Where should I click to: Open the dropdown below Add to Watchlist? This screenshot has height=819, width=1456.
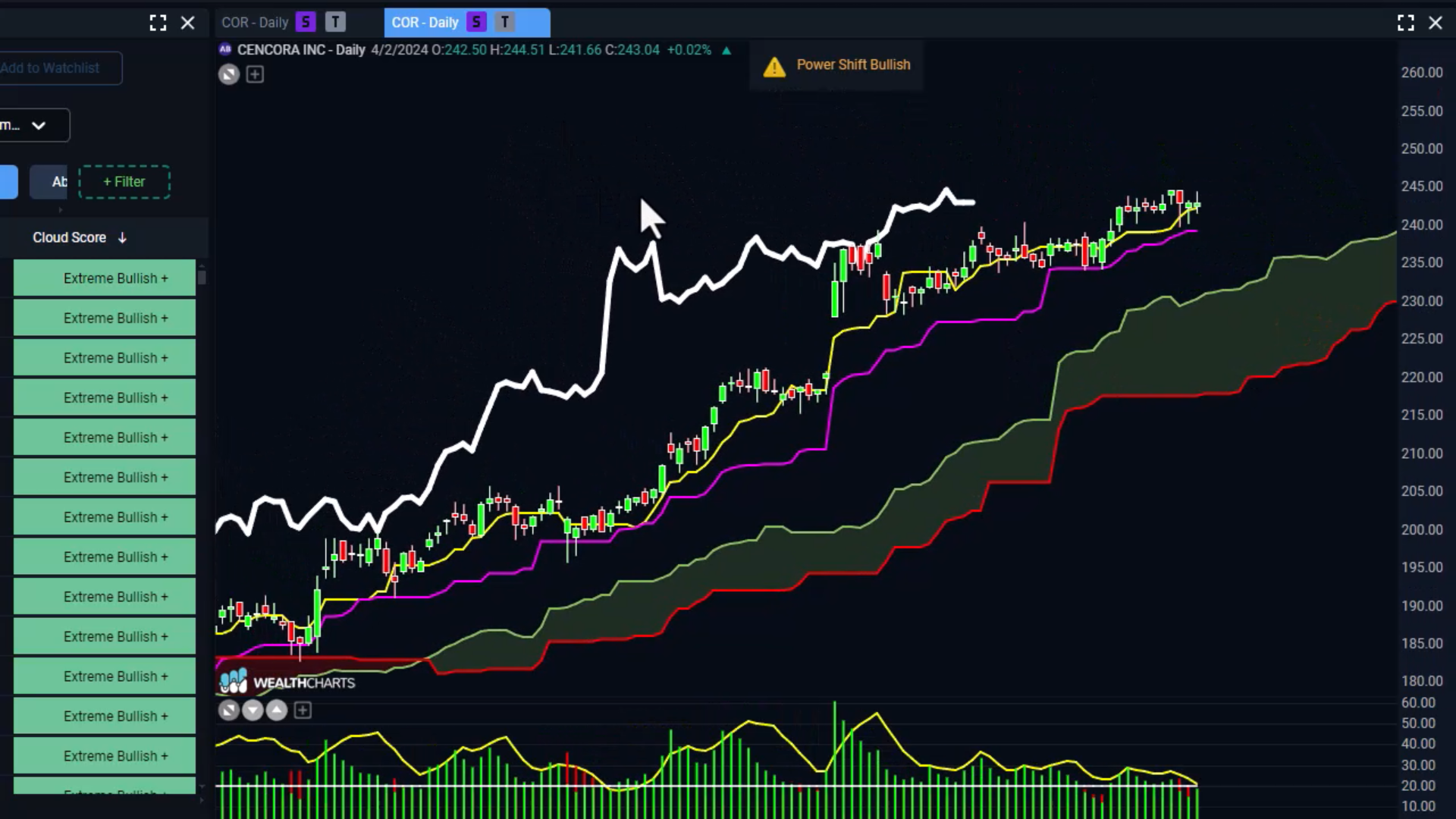[x=35, y=125]
